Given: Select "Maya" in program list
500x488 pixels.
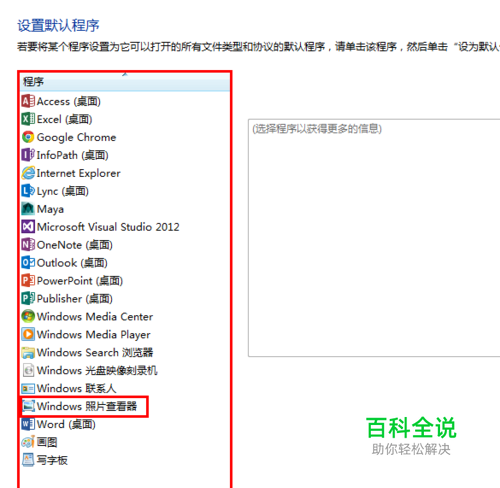Looking at the screenshot, I should point(50,209).
